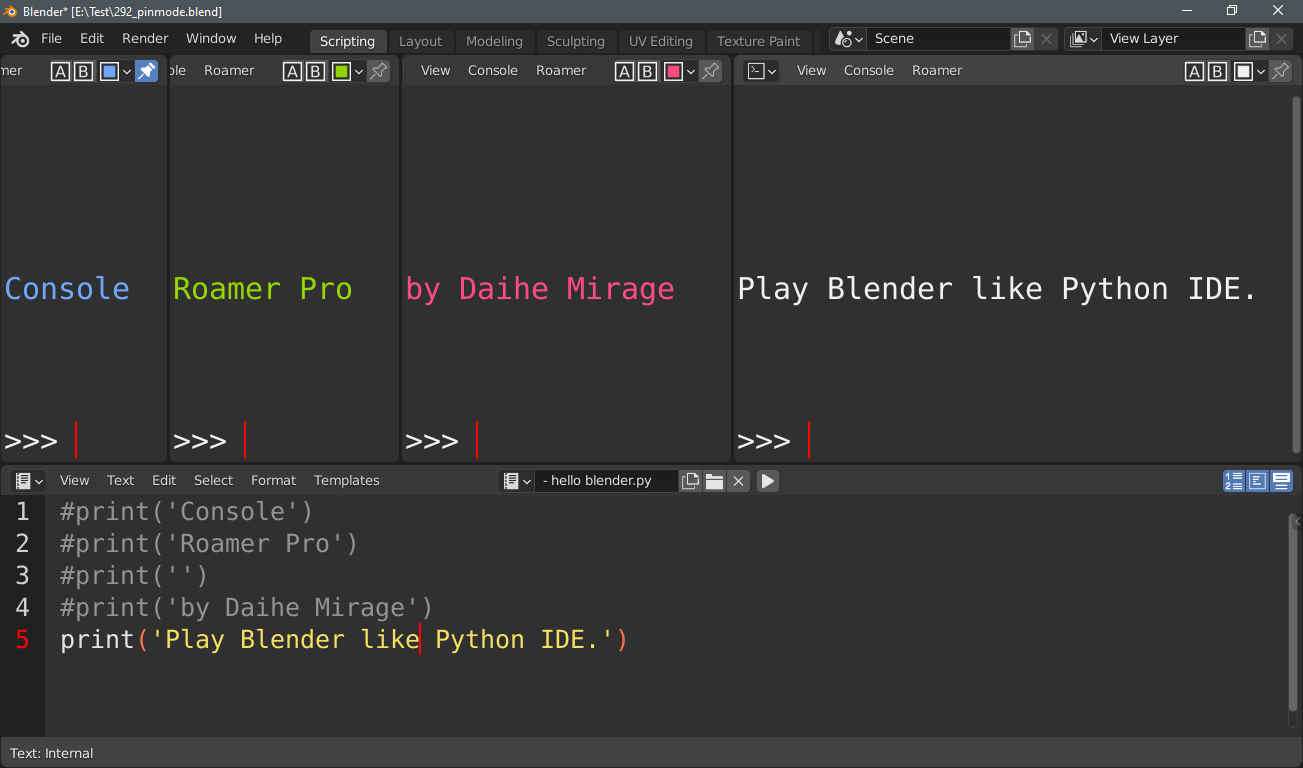1303x768 pixels.
Task: Open the File menu
Action: pos(51,39)
